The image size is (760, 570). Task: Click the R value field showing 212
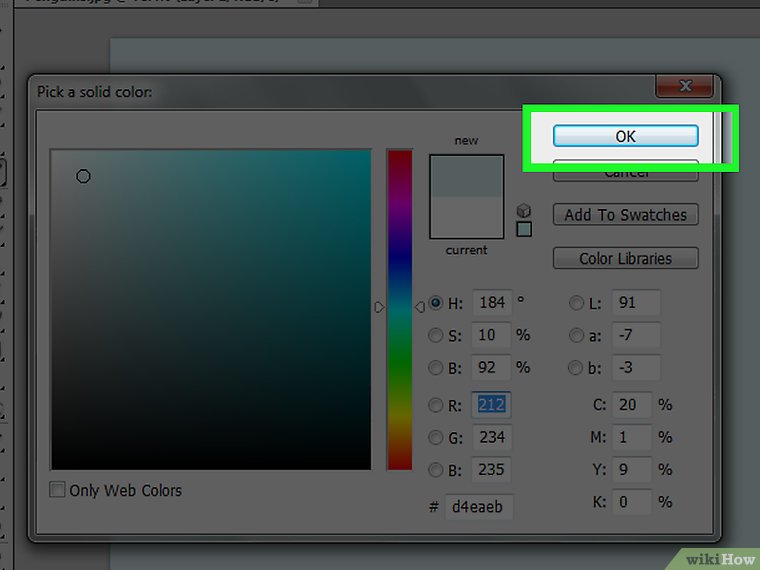pos(492,405)
